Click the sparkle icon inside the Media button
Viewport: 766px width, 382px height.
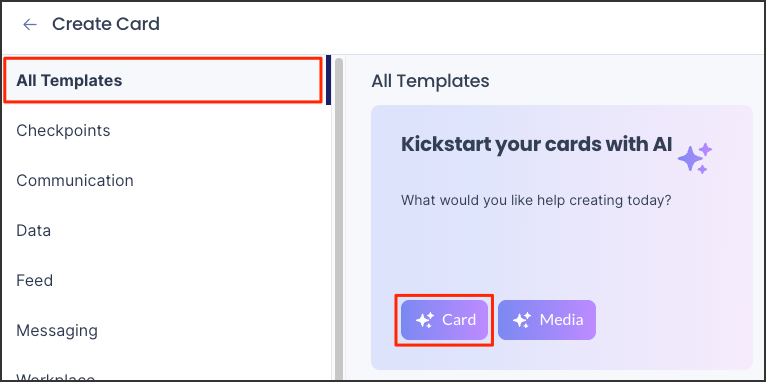point(522,320)
